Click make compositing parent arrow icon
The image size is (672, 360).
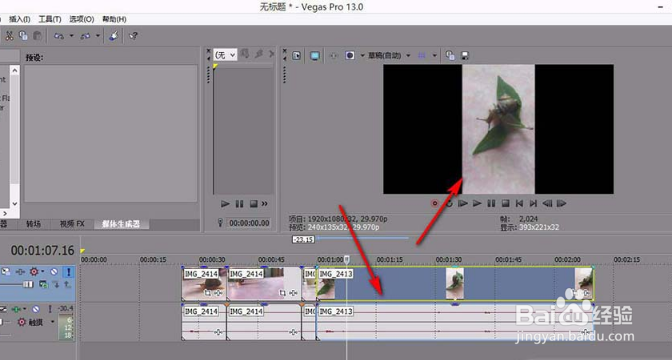pyautogui.click(x=67, y=284)
